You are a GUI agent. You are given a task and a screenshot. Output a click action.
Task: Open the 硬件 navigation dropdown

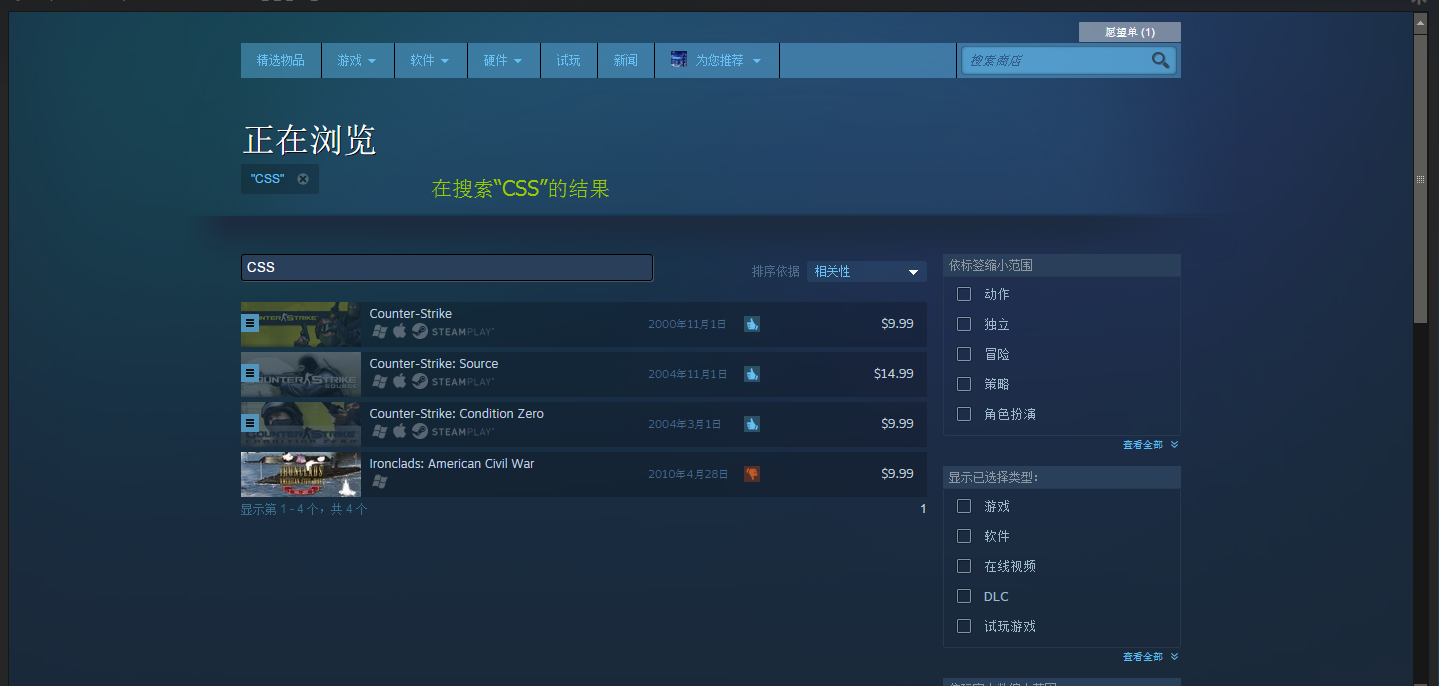[503, 60]
